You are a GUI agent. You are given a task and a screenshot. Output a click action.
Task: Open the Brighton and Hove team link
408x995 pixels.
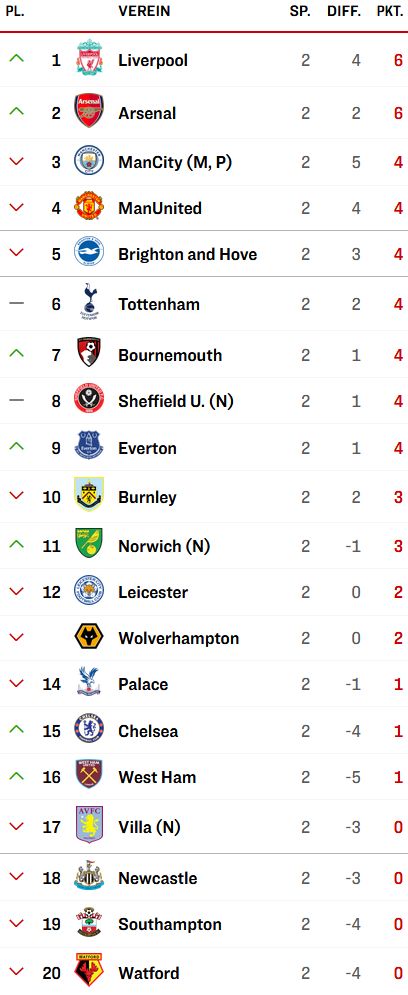coord(188,254)
